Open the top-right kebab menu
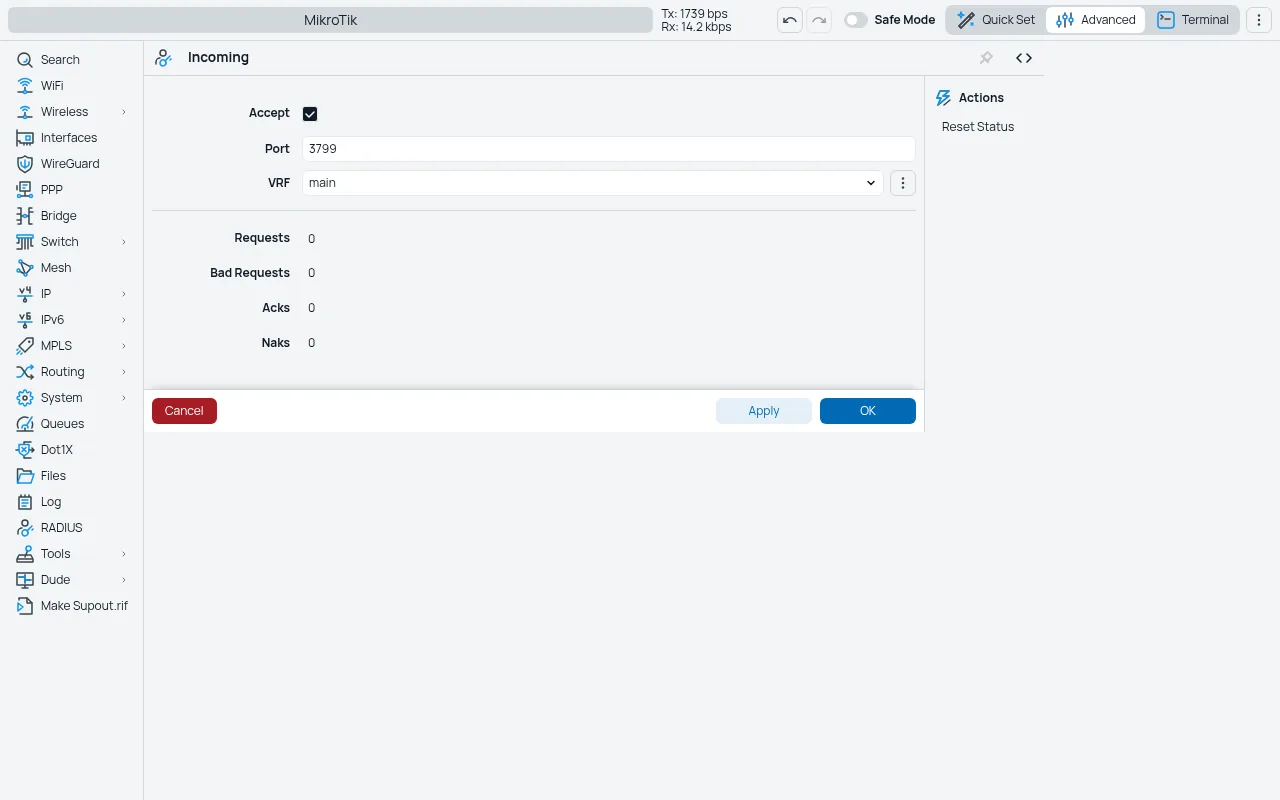Viewport: 1280px width, 800px height. pos(1259,20)
